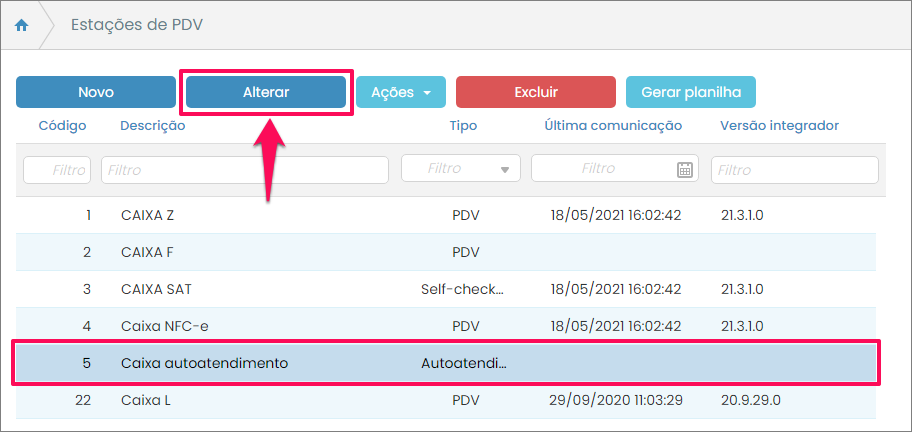This screenshot has height=432, width=912.
Task: Click the red Excluir button
Action: pos(535,92)
